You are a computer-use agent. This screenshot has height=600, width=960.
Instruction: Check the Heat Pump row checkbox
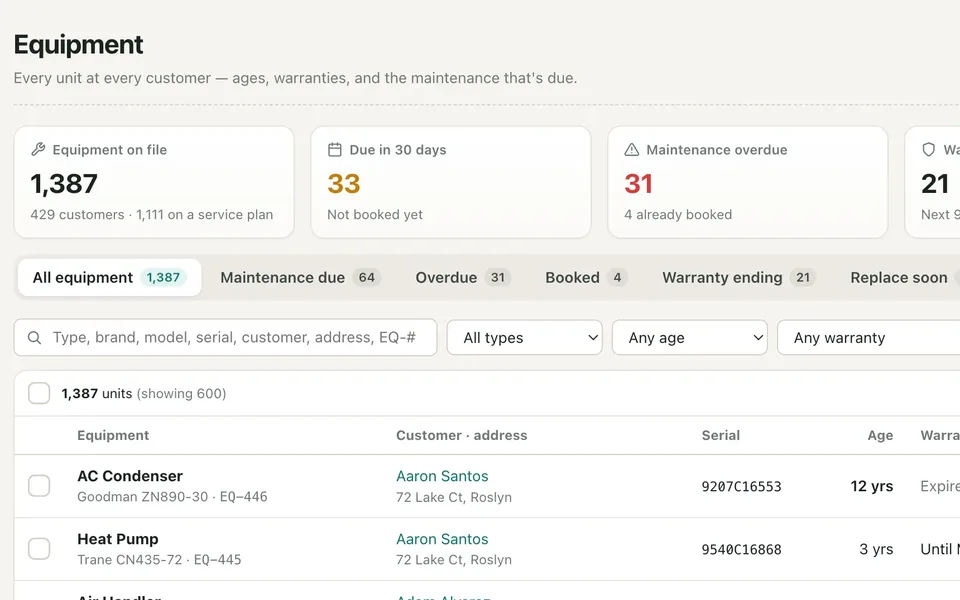(39, 549)
